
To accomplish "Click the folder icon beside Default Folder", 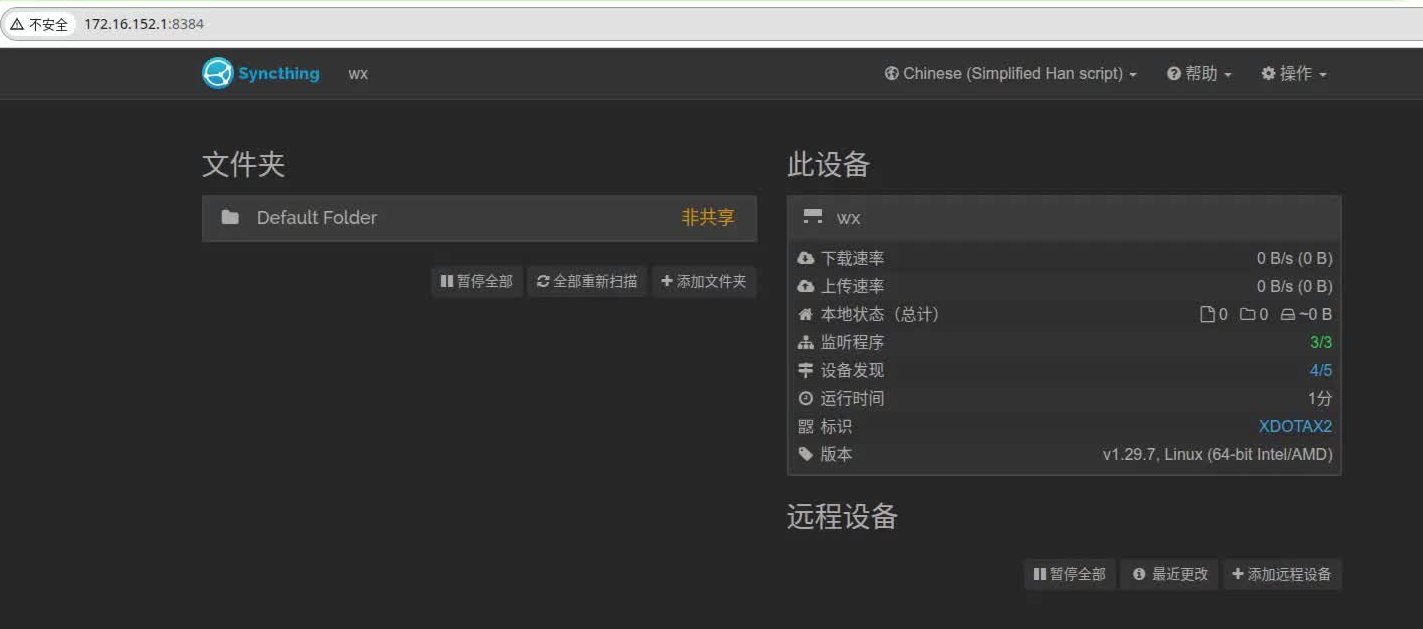I will tap(230, 217).
